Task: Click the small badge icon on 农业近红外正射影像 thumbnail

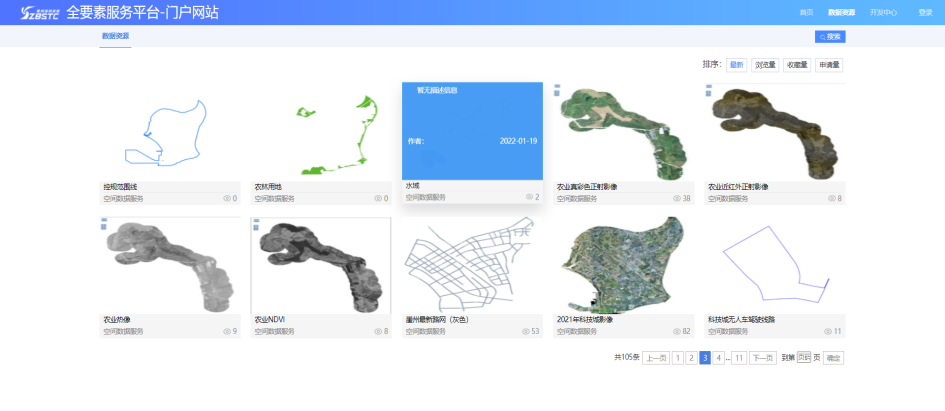Action: tap(709, 89)
